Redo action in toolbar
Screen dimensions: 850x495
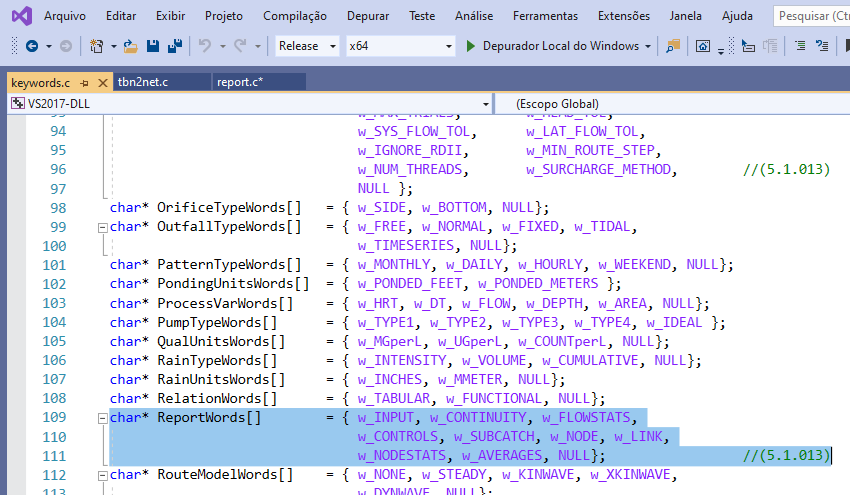(240, 46)
